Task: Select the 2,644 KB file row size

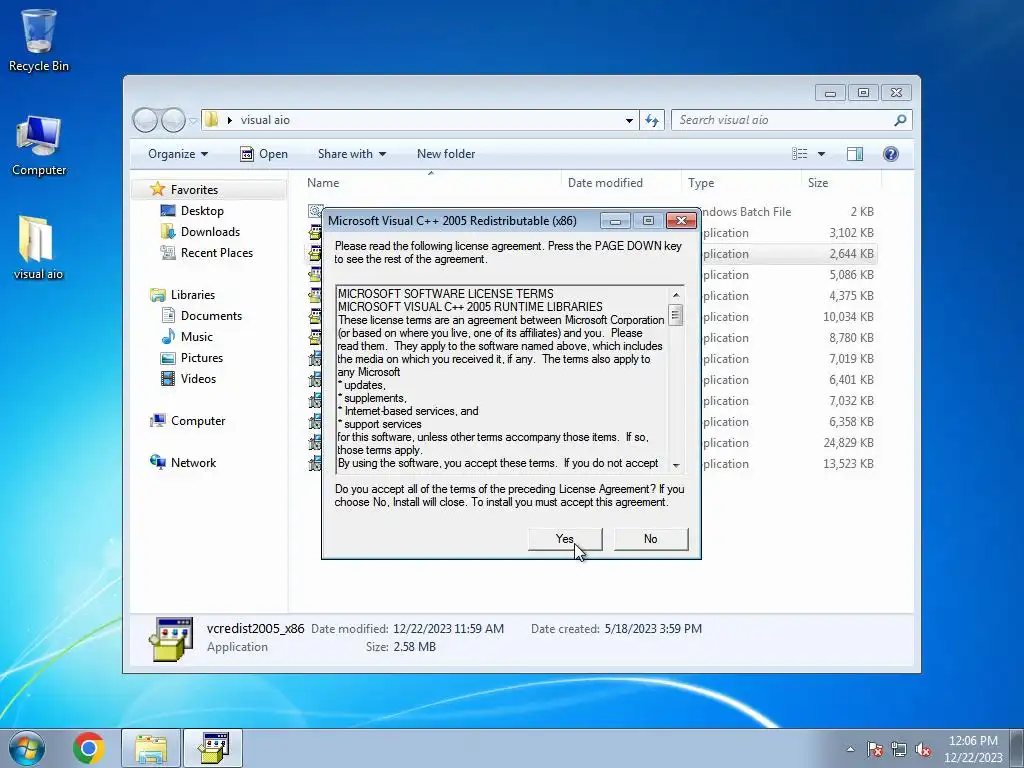Action: coord(852,253)
